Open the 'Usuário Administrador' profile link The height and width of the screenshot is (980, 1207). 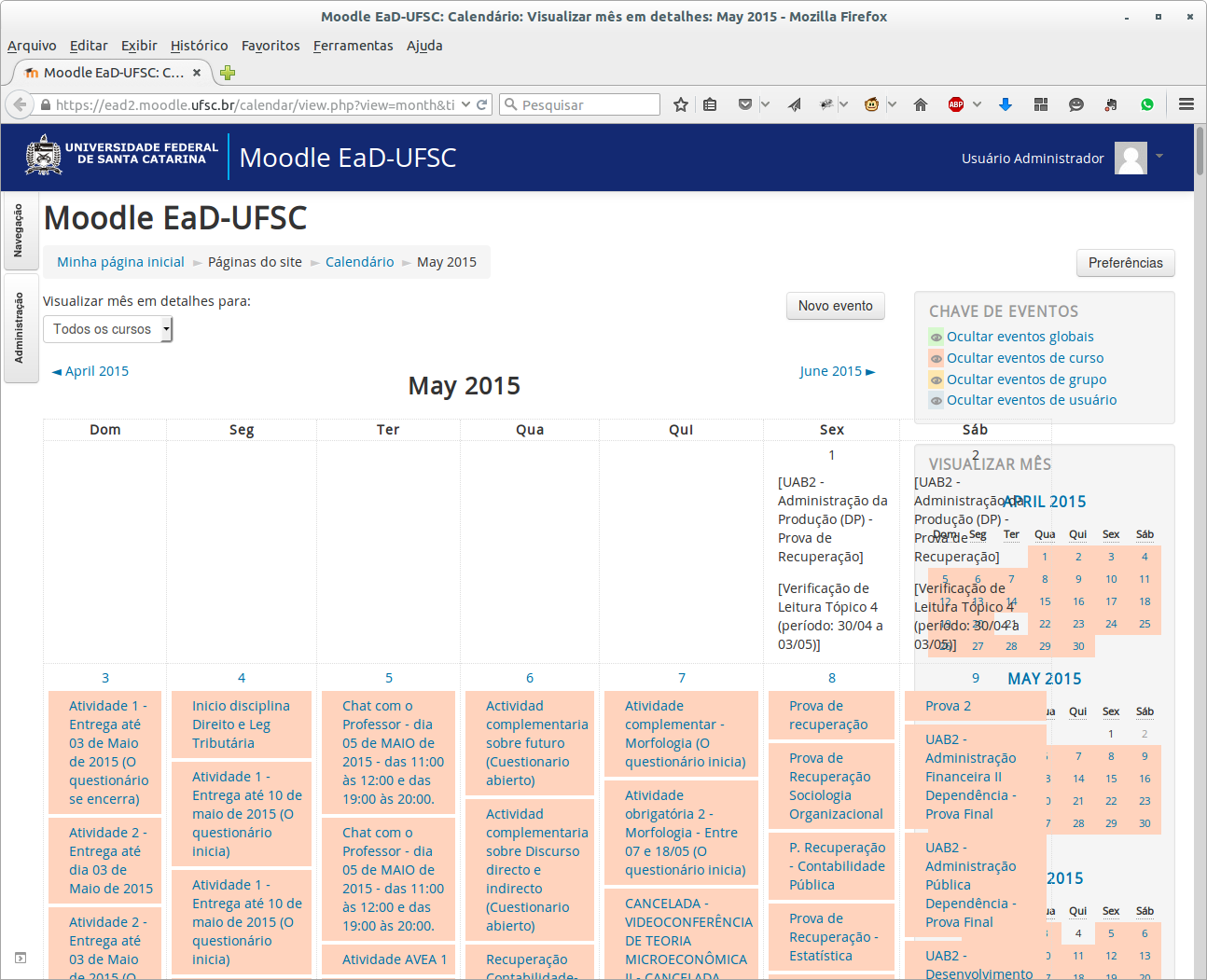tap(1033, 159)
